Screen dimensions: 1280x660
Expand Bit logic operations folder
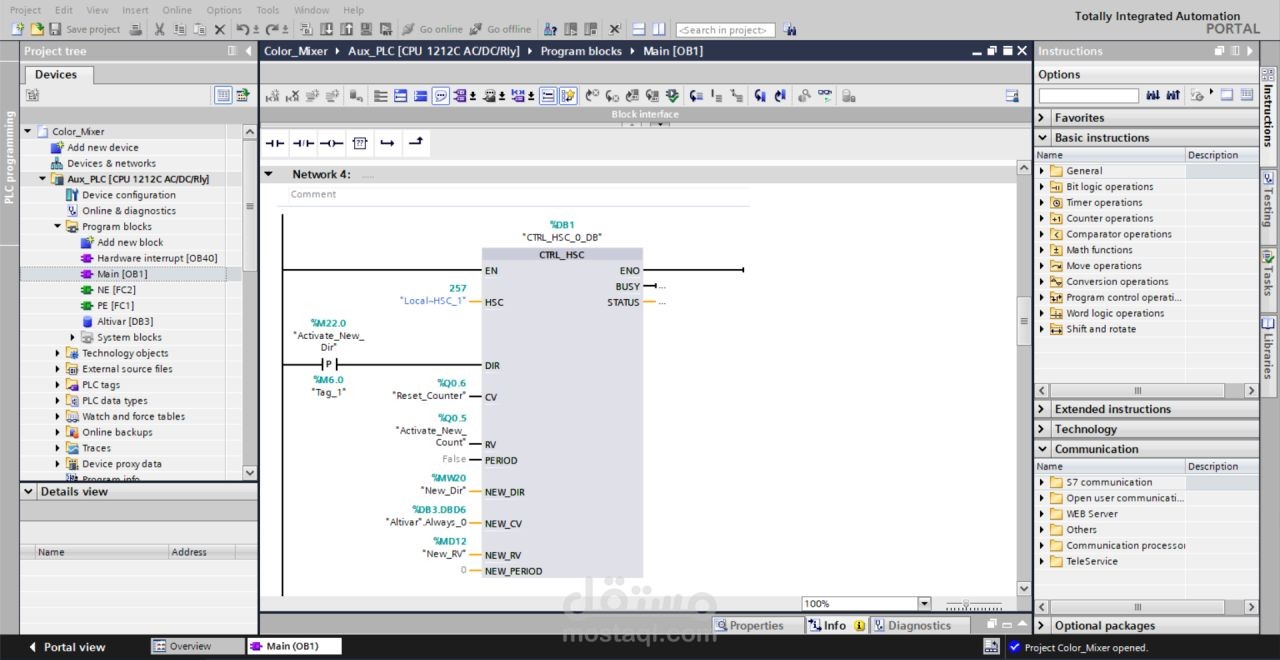click(x=1042, y=187)
